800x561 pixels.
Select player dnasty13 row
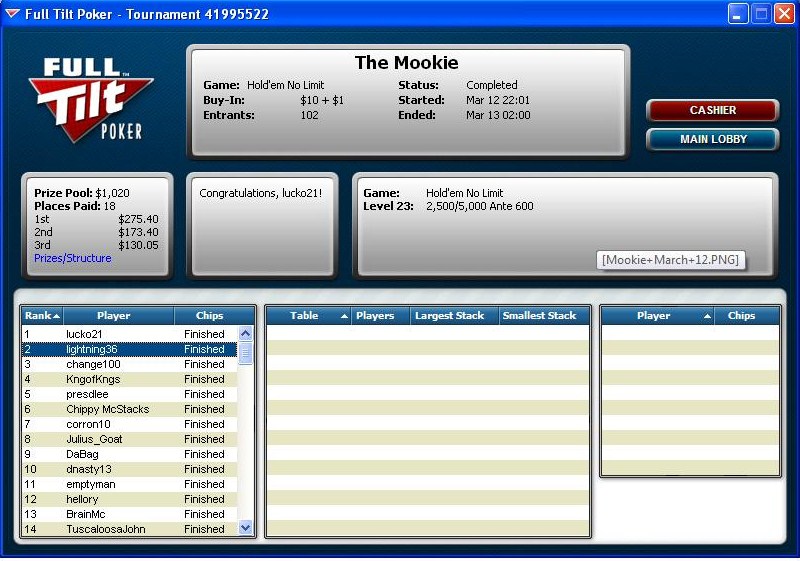pyautogui.click(x=130, y=469)
